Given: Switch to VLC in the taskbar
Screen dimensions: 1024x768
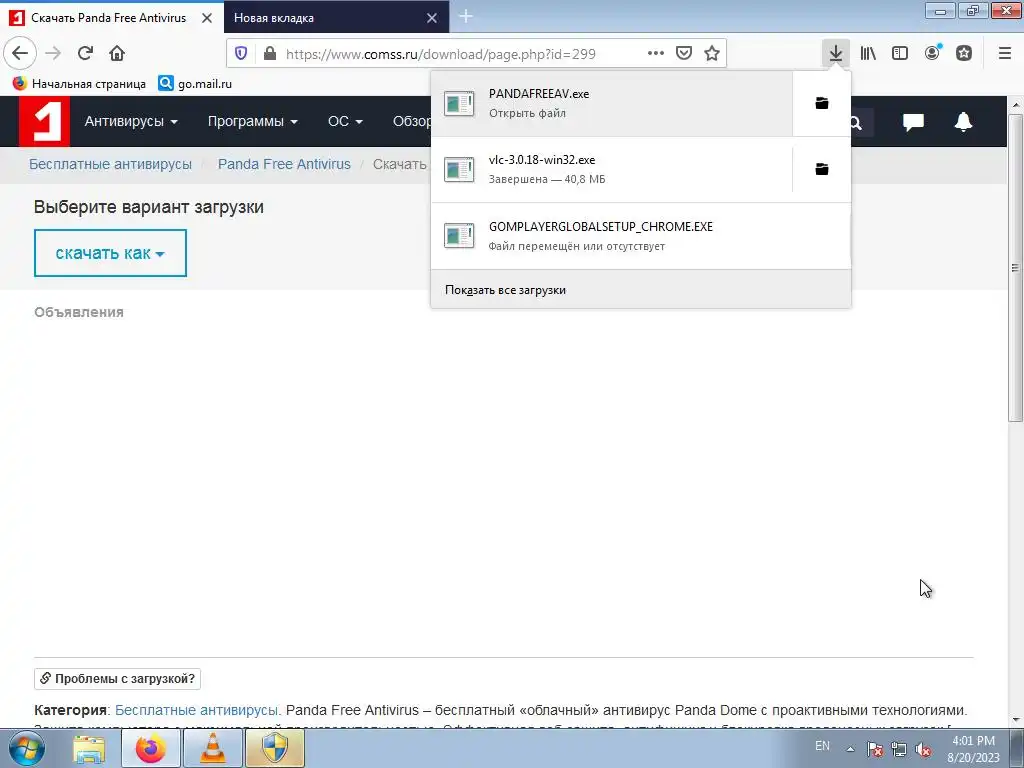Looking at the screenshot, I should [213, 748].
